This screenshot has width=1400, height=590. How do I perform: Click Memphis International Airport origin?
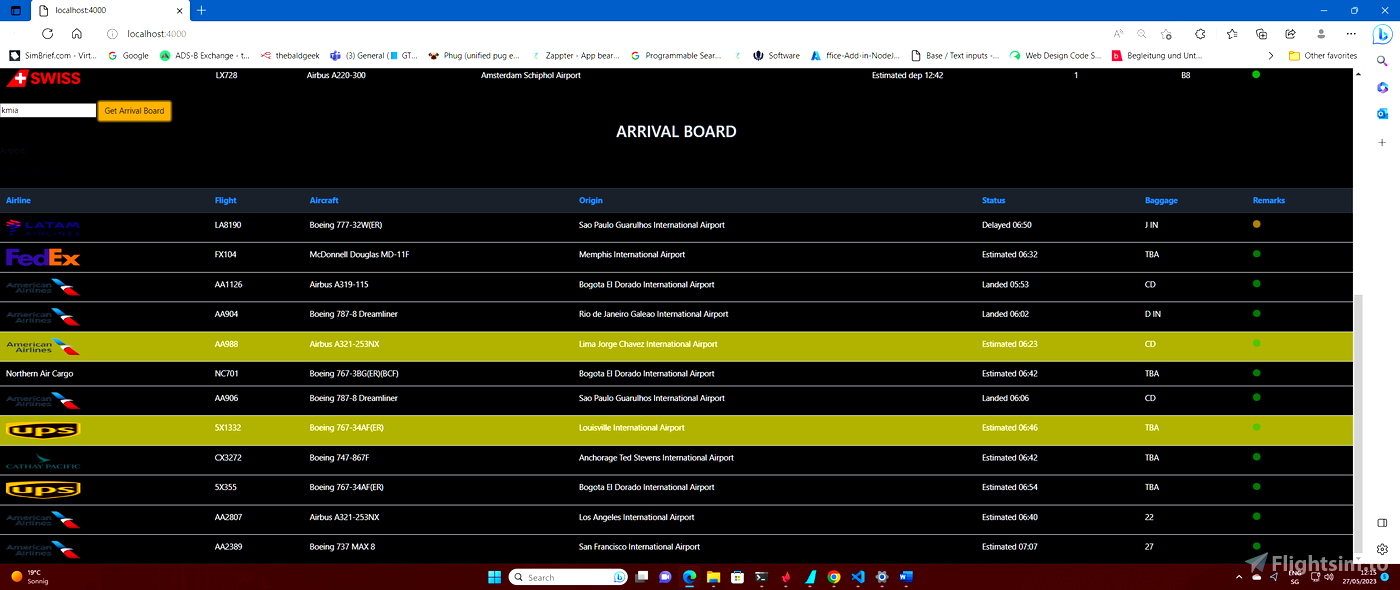pos(632,255)
